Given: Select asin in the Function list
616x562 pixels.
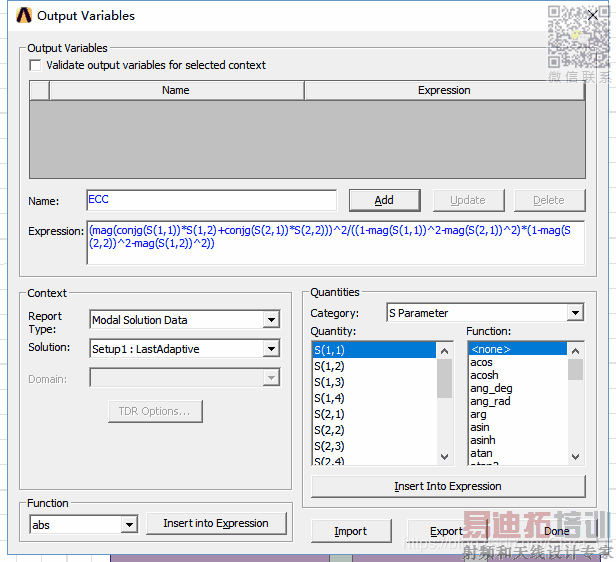Looking at the screenshot, I should point(518,427).
